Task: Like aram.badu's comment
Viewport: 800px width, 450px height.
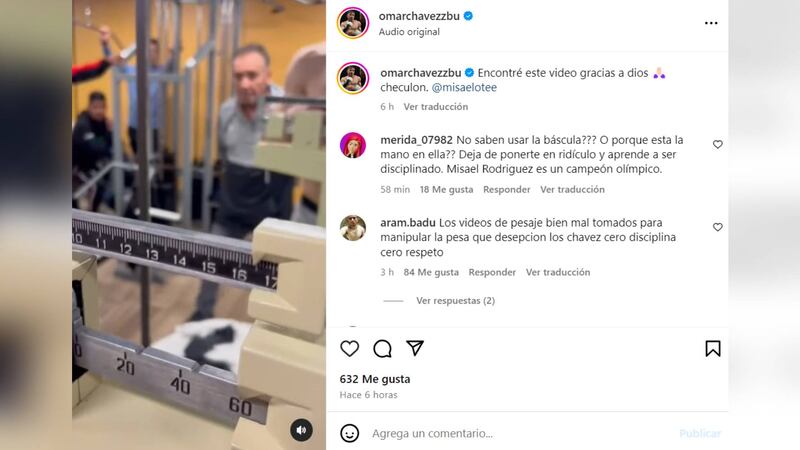Action: pos(717,227)
